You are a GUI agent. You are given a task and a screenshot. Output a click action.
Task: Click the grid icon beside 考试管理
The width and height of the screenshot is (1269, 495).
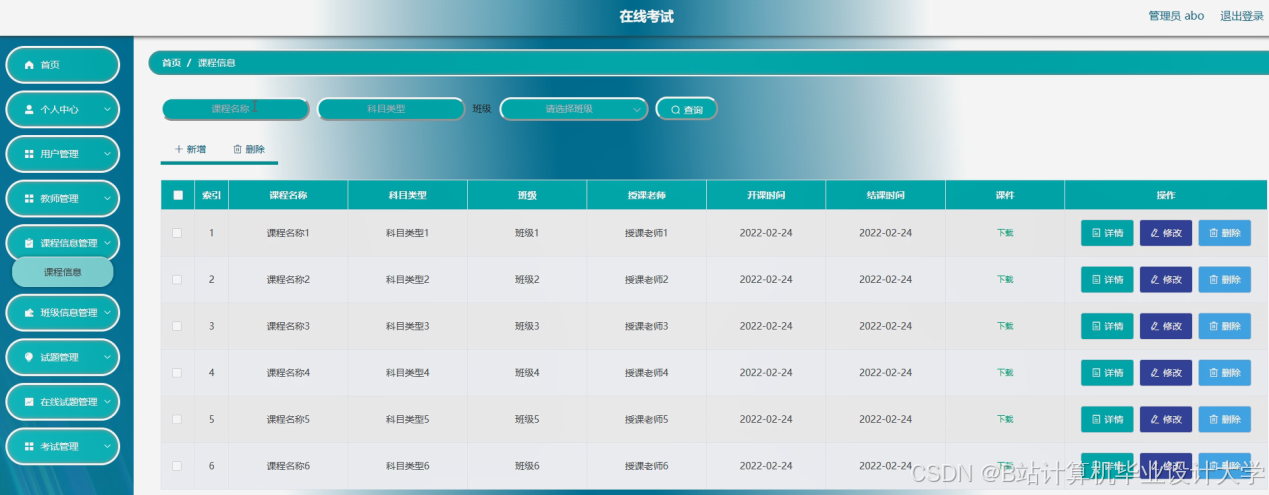coord(29,446)
